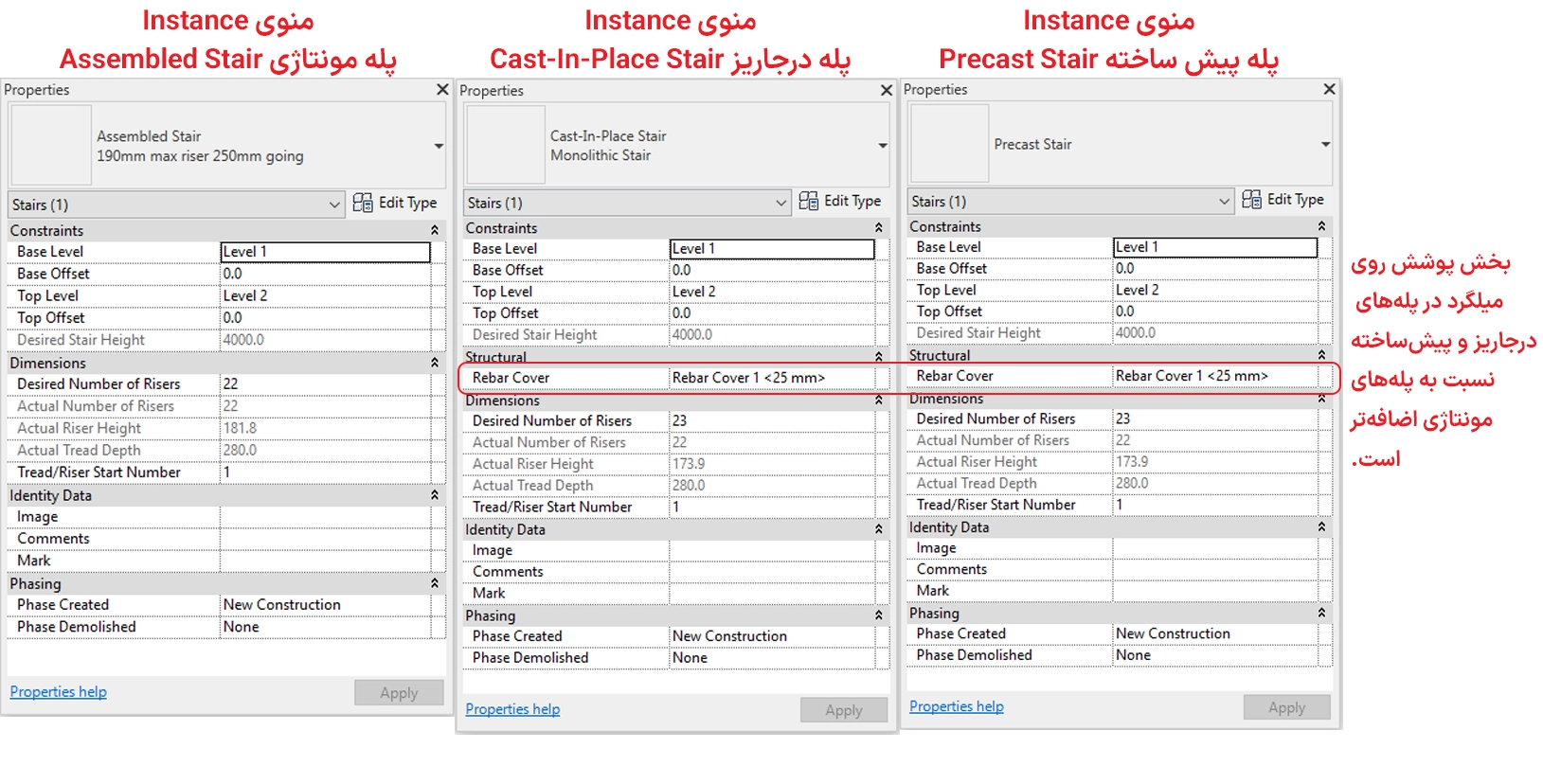Click the Precast Stair type preview thumbnail
This screenshot has width=1543, height=784.
point(949,144)
